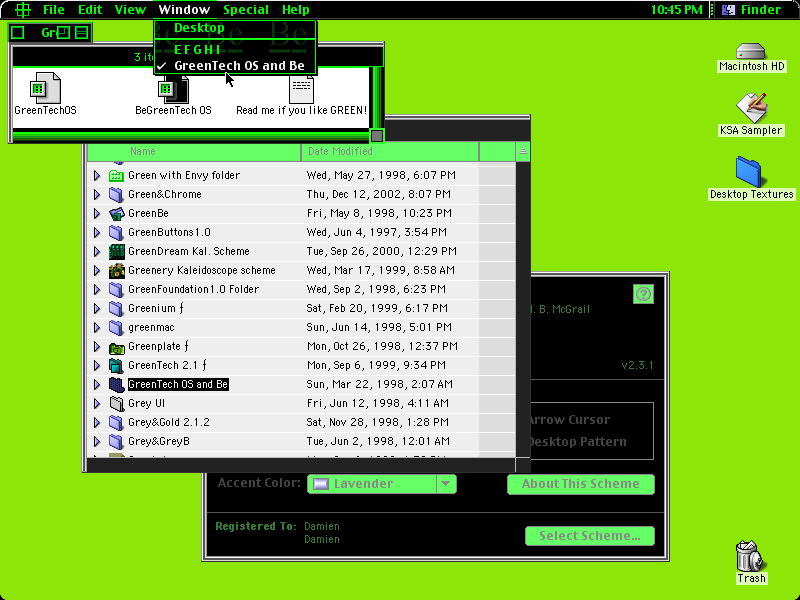800x600 pixels.
Task: Expand the Grey&Gold 2.1.2 disclosure triangle
Action: (x=97, y=422)
